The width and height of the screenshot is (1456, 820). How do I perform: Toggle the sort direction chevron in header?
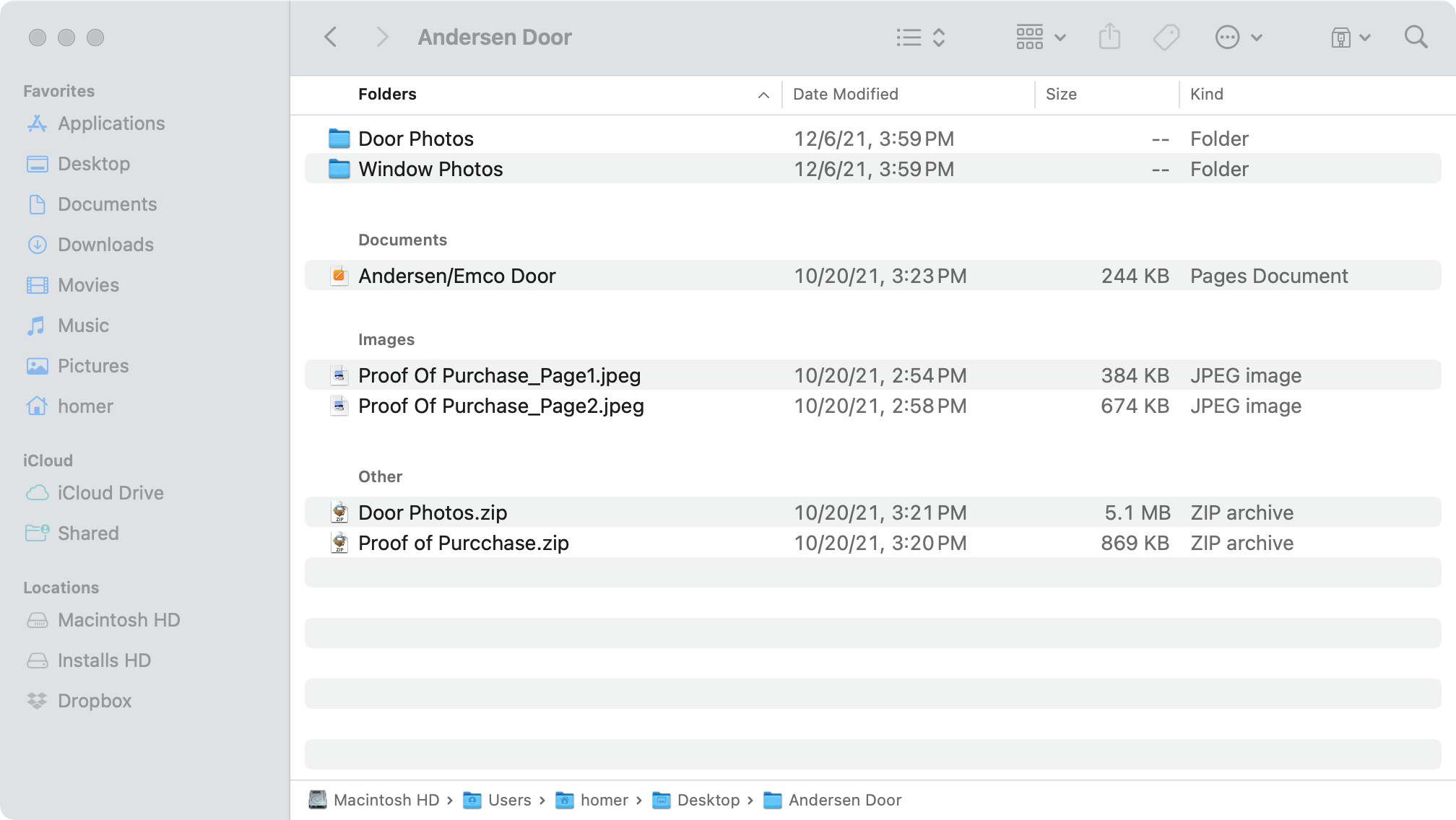coord(763,95)
